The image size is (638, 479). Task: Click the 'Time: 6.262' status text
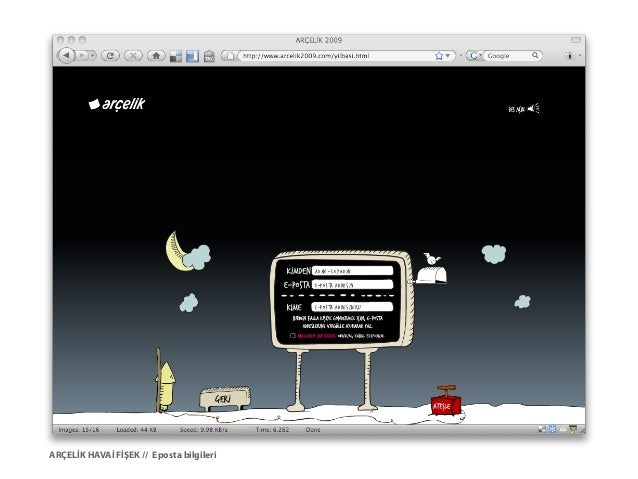272,430
